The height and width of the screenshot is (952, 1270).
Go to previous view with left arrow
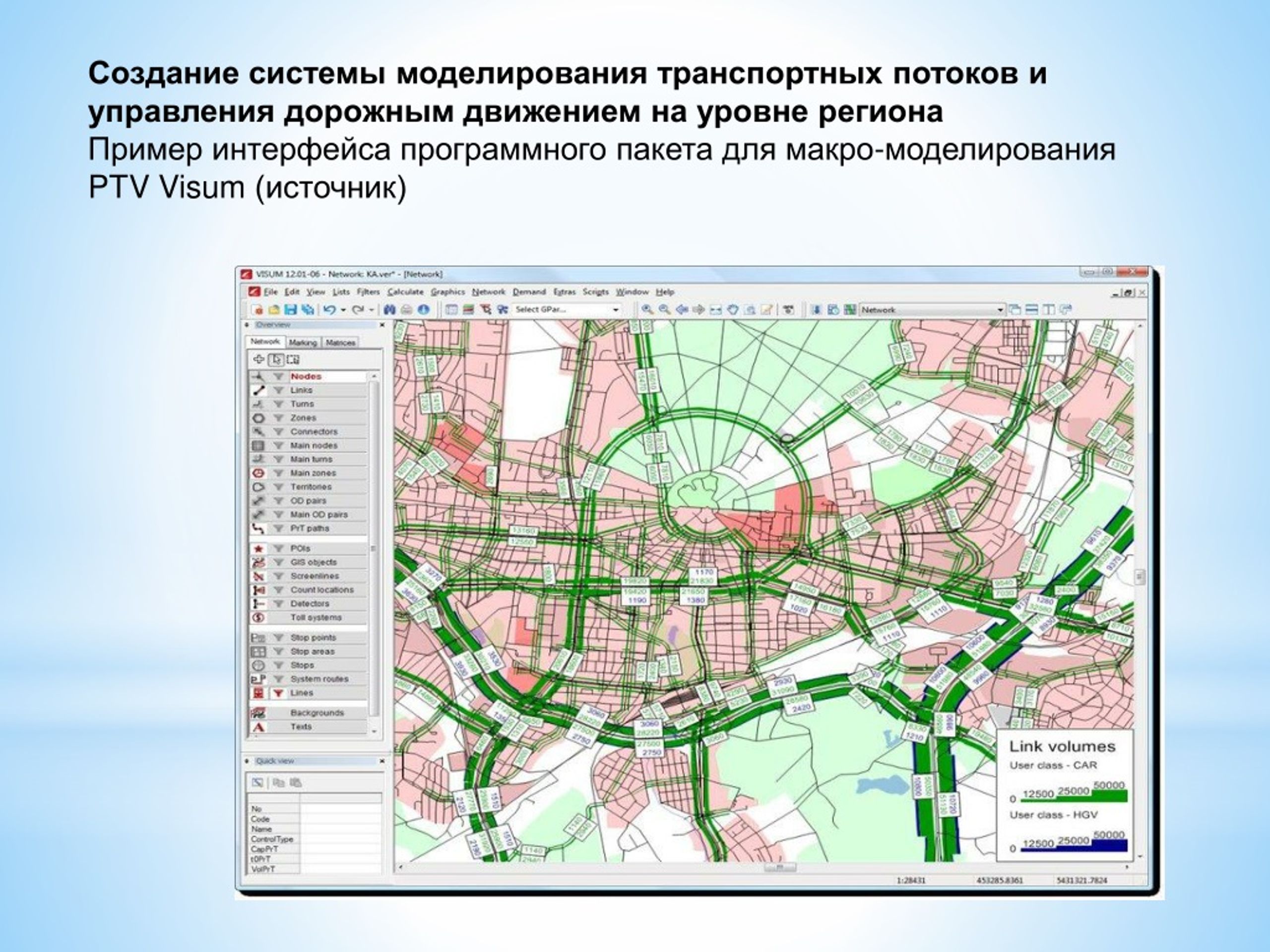point(682,310)
